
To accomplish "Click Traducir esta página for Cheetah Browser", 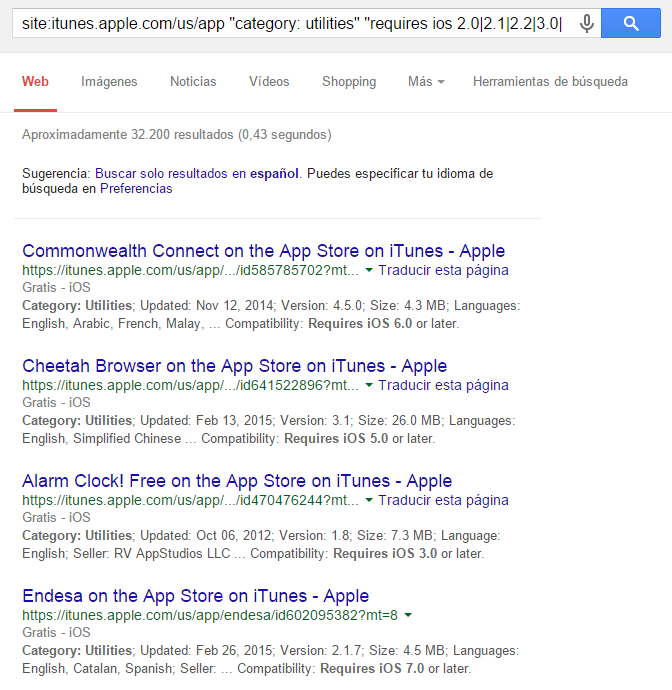I will 443,385.
